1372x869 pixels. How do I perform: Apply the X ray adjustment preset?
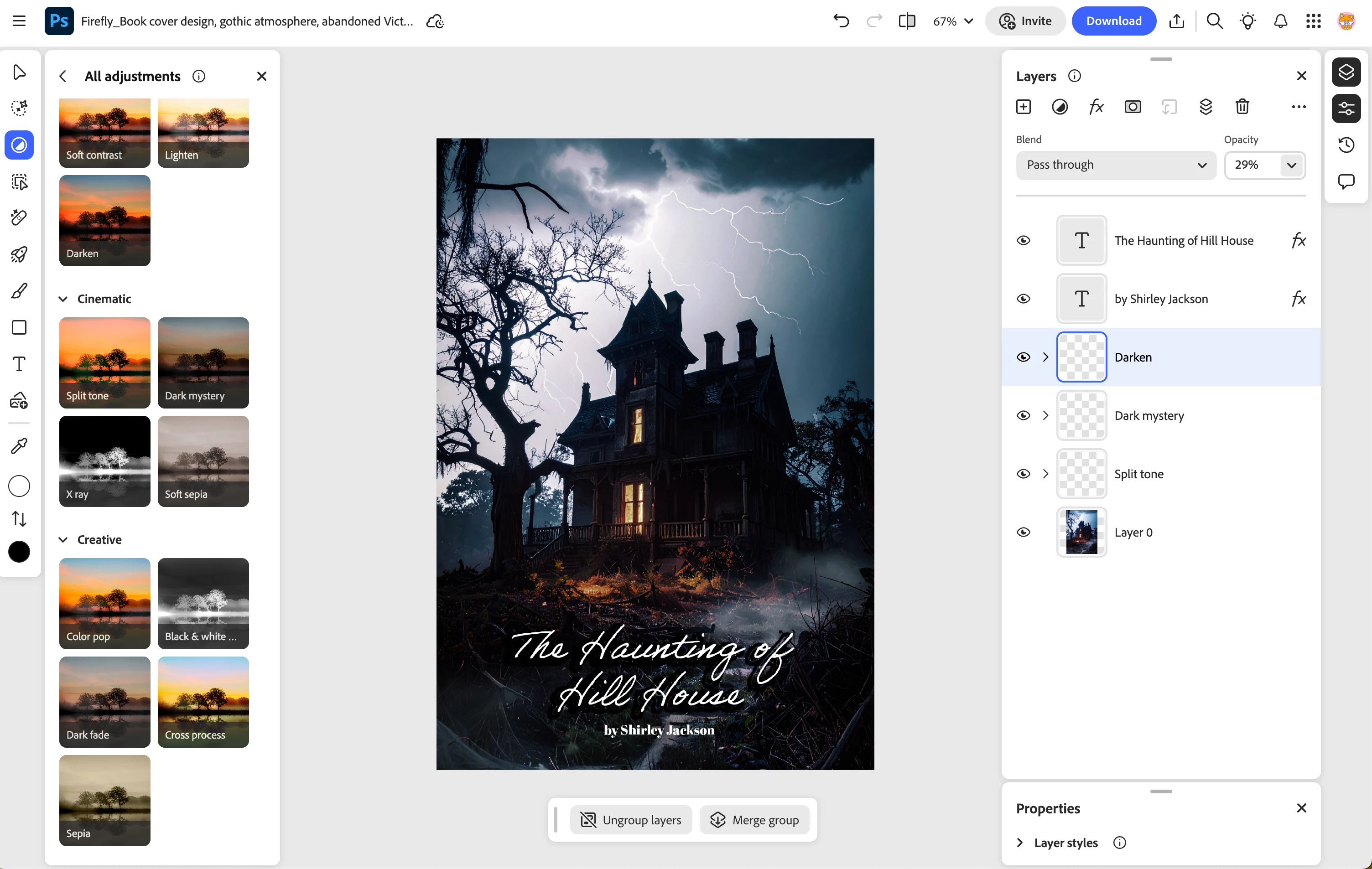tap(105, 461)
